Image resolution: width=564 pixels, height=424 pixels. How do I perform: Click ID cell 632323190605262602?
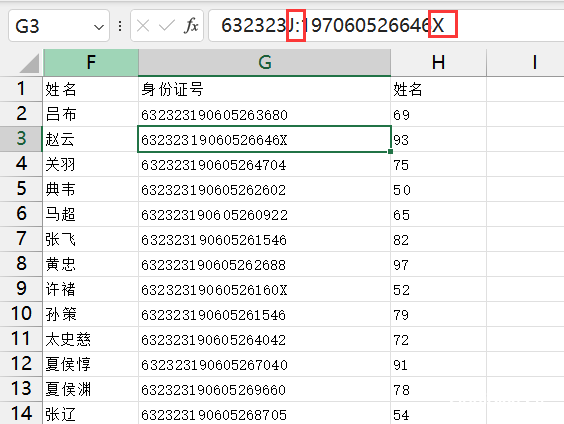click(264, 189)
